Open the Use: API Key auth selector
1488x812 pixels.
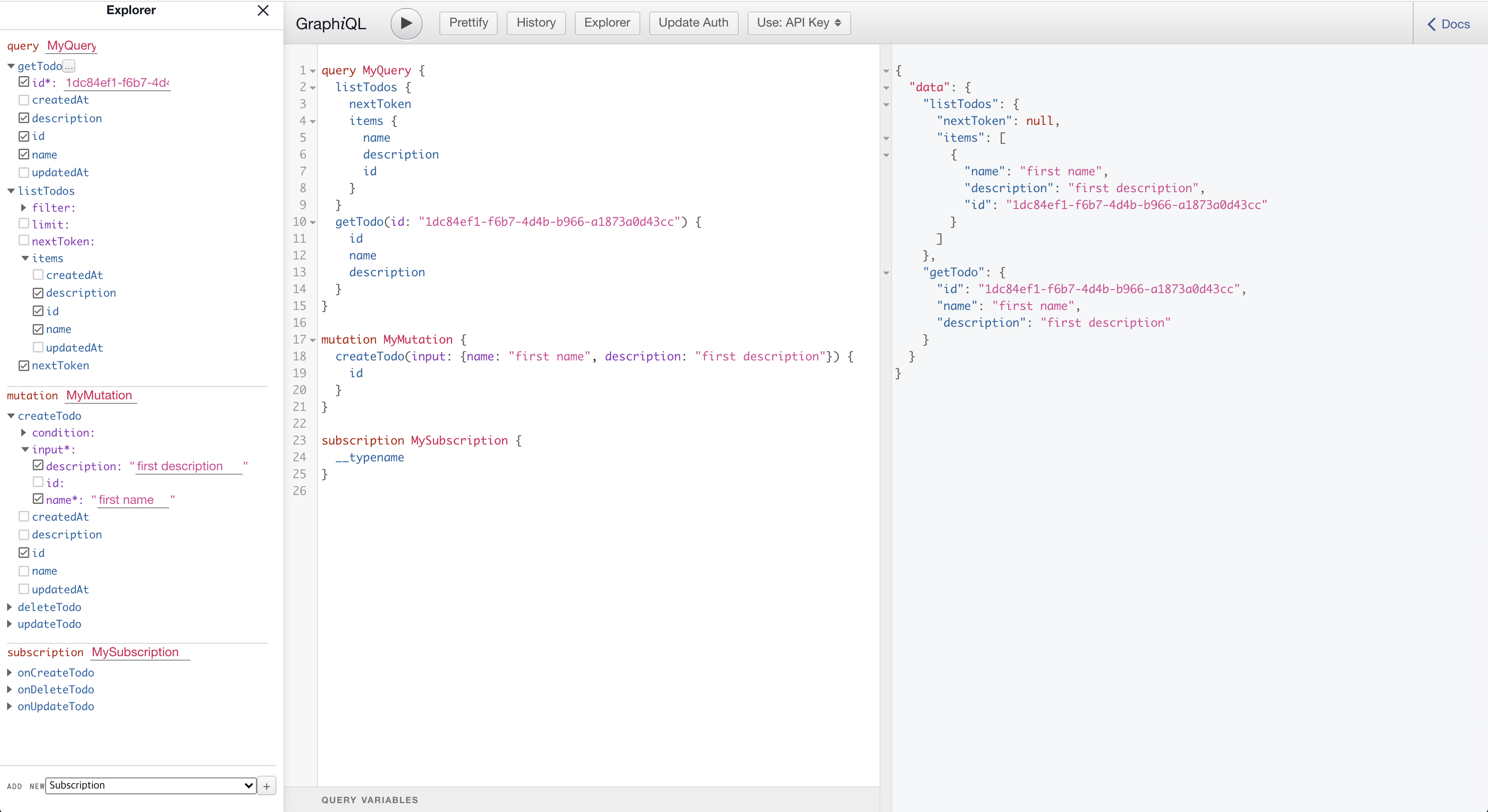[798, 23]
